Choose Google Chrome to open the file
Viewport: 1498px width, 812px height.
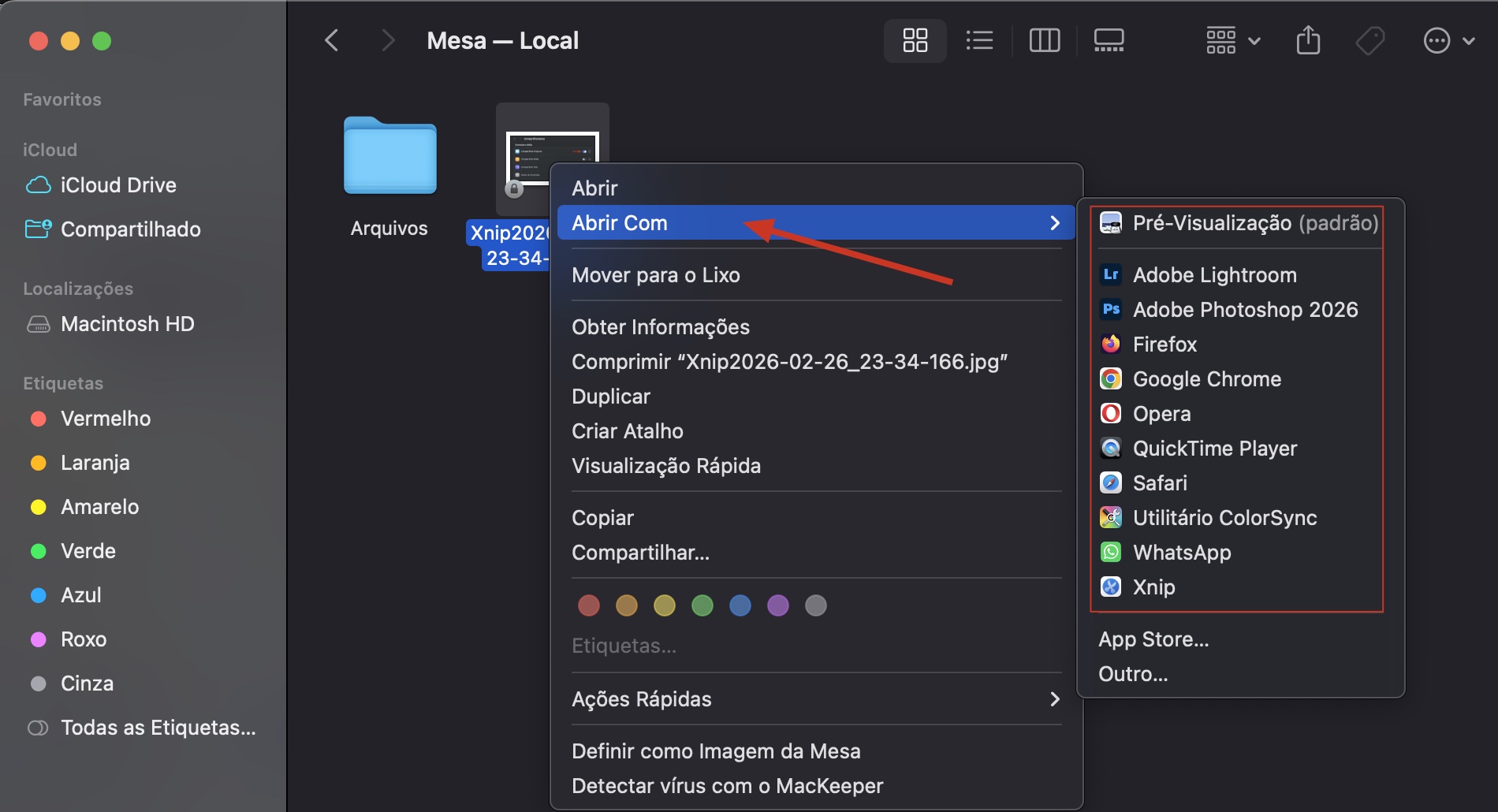click(1206, 378)
